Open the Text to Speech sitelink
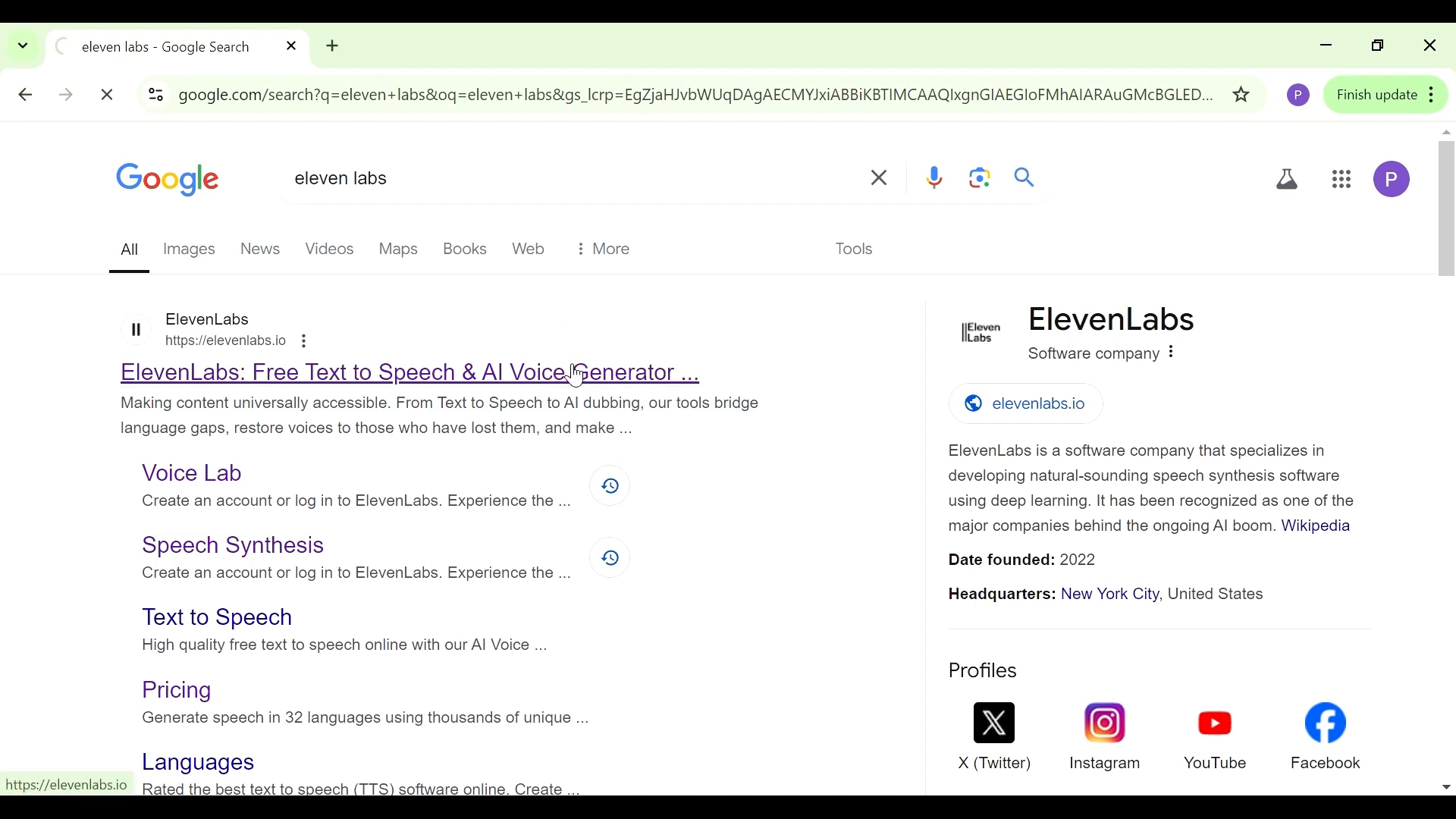The image size is (1456, 819). 218,619
